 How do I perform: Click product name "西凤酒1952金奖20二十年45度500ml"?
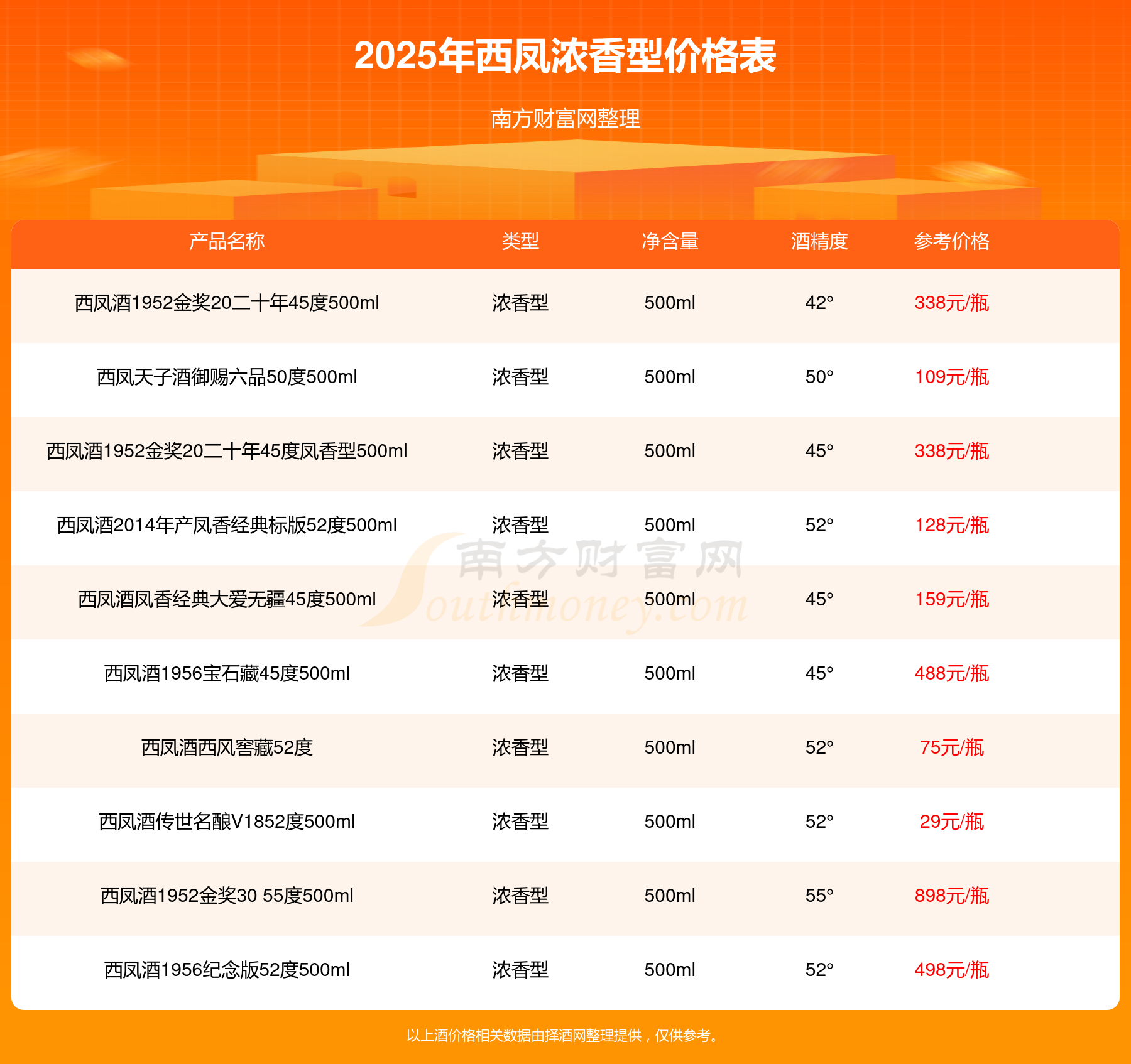pyautogui.click(x=227, y=303)
